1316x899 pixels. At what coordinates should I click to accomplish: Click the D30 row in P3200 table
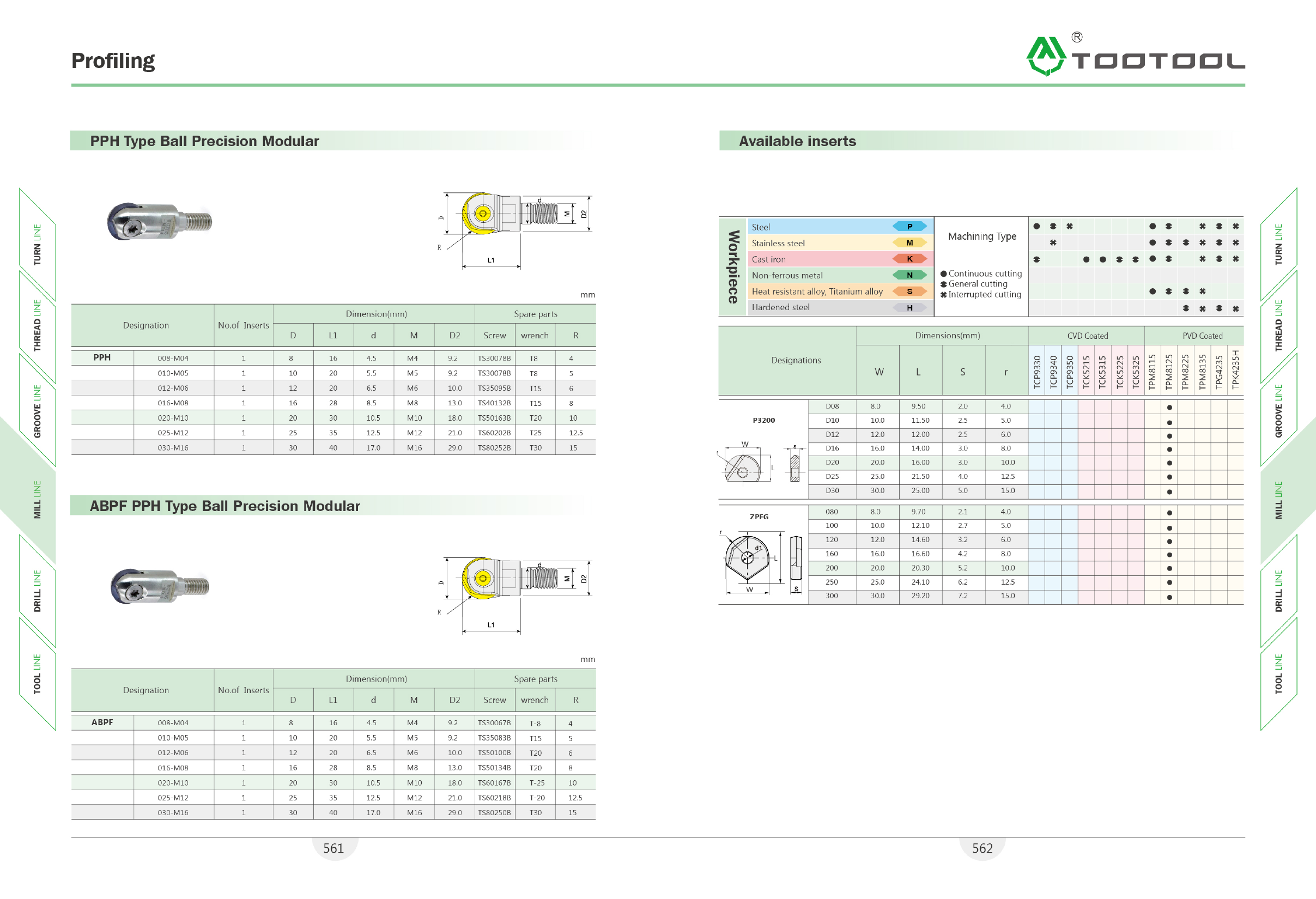pyautogui.click(x=1026, y=491)
